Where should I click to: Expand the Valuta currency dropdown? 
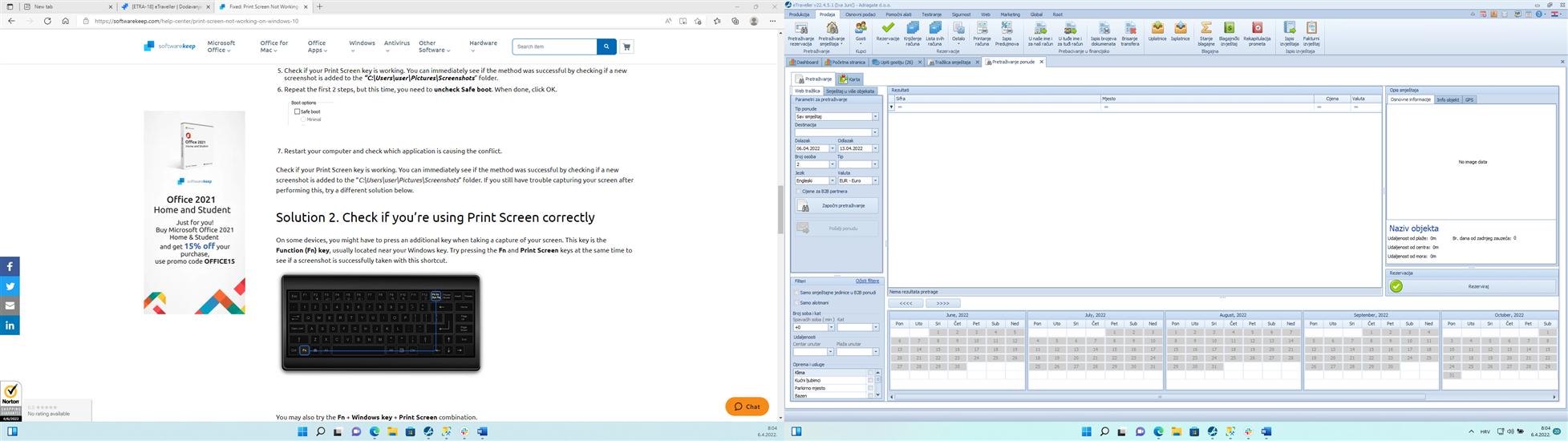[x=874, y=180]
